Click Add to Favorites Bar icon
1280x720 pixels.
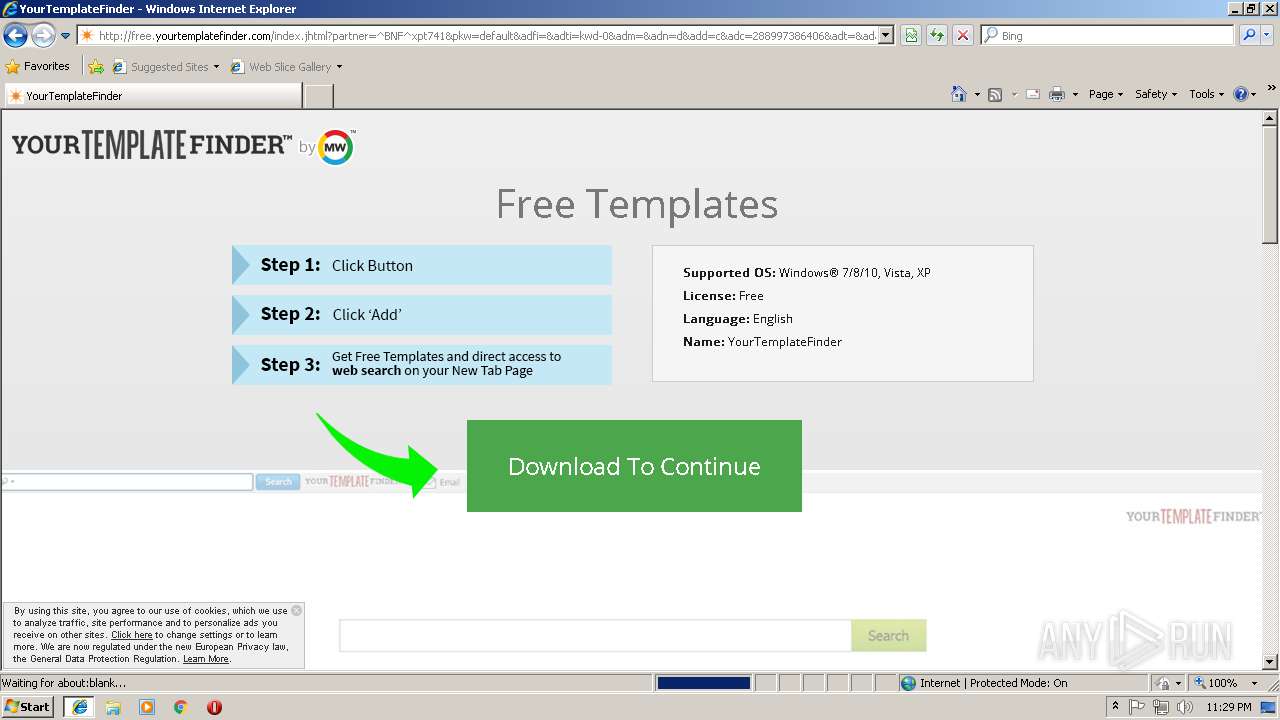pos(96,67)
